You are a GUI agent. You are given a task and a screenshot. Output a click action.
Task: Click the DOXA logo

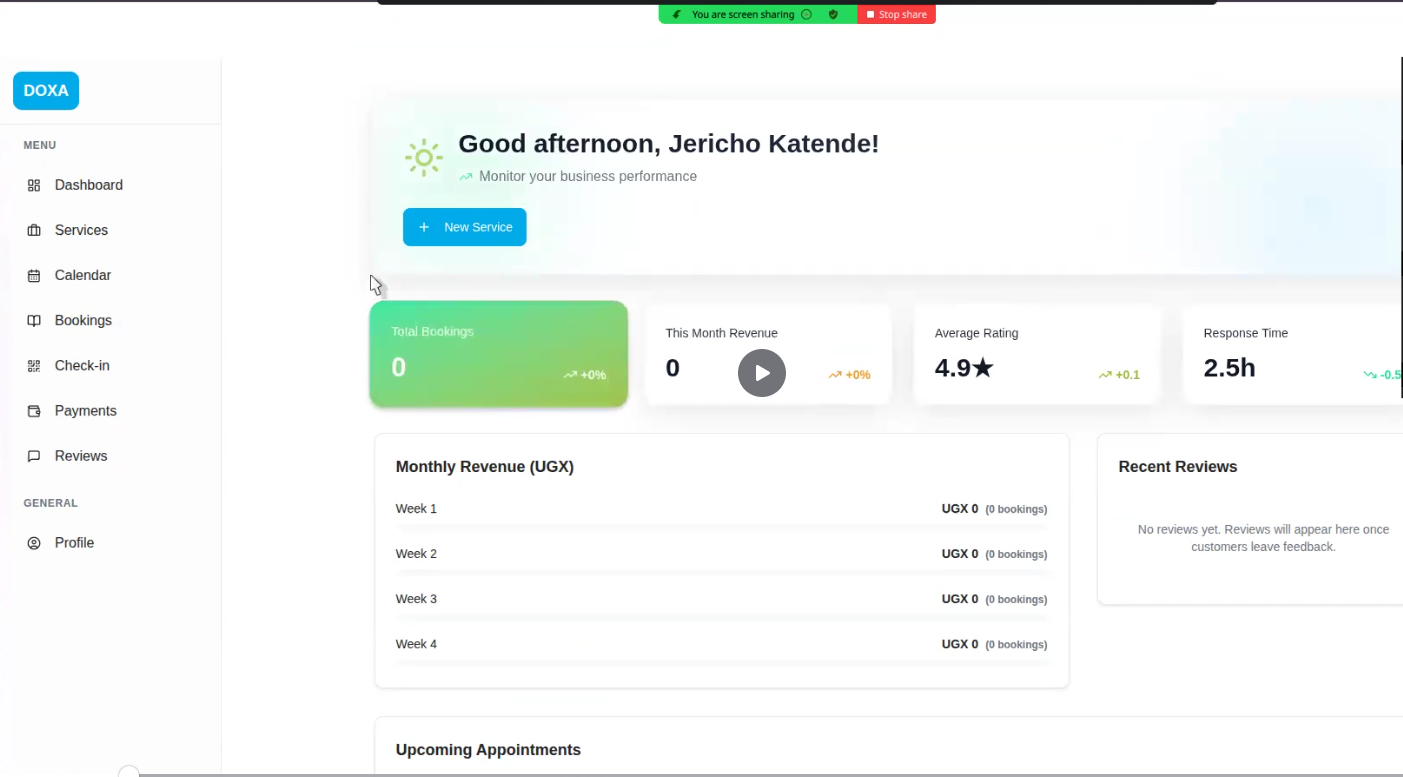click(45, 90)
